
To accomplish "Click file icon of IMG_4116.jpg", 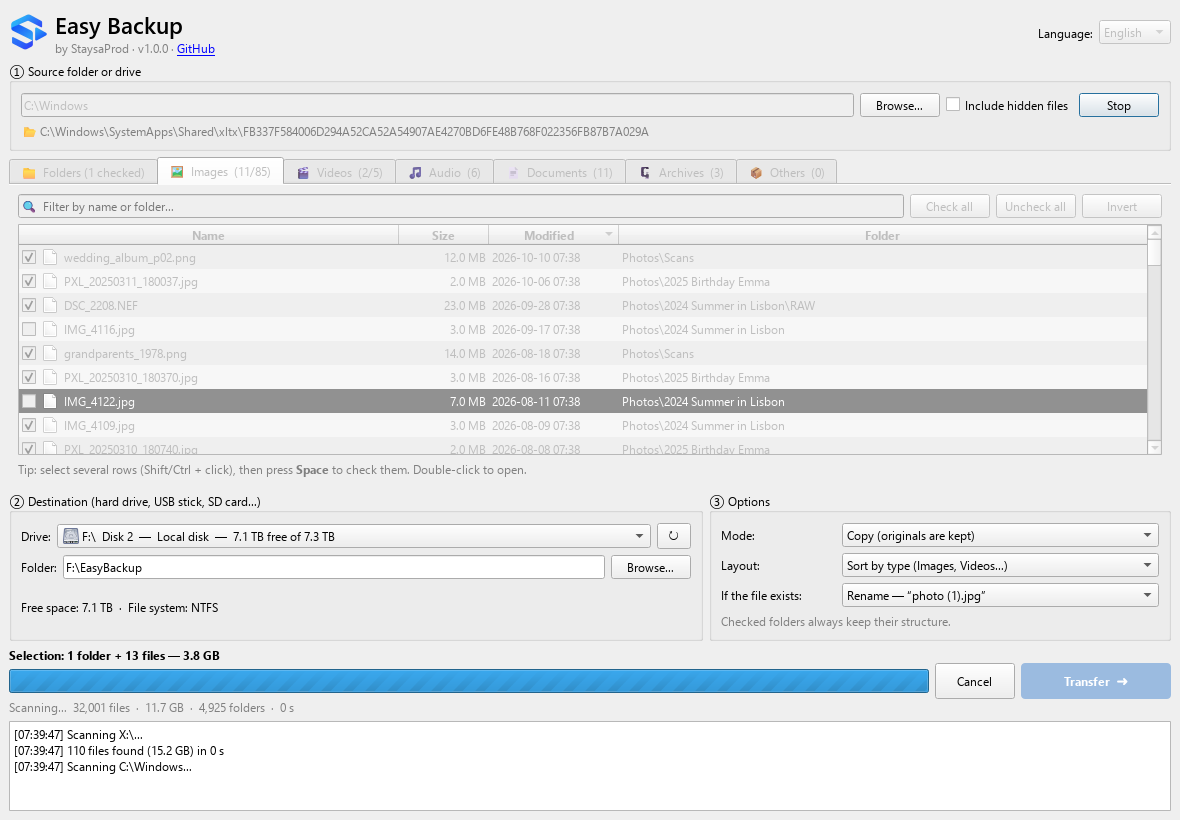I will [50, 330].
